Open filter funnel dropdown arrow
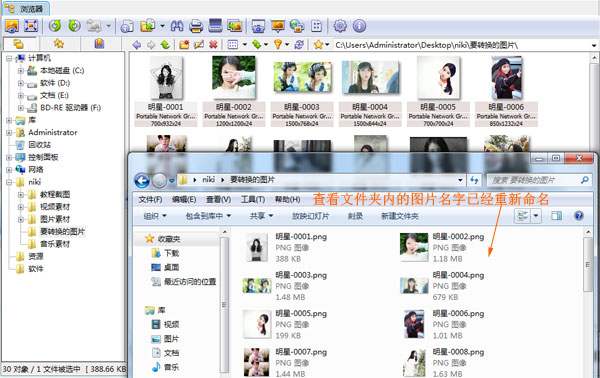Viewport: 600px width, 378px height. [287, 45]
